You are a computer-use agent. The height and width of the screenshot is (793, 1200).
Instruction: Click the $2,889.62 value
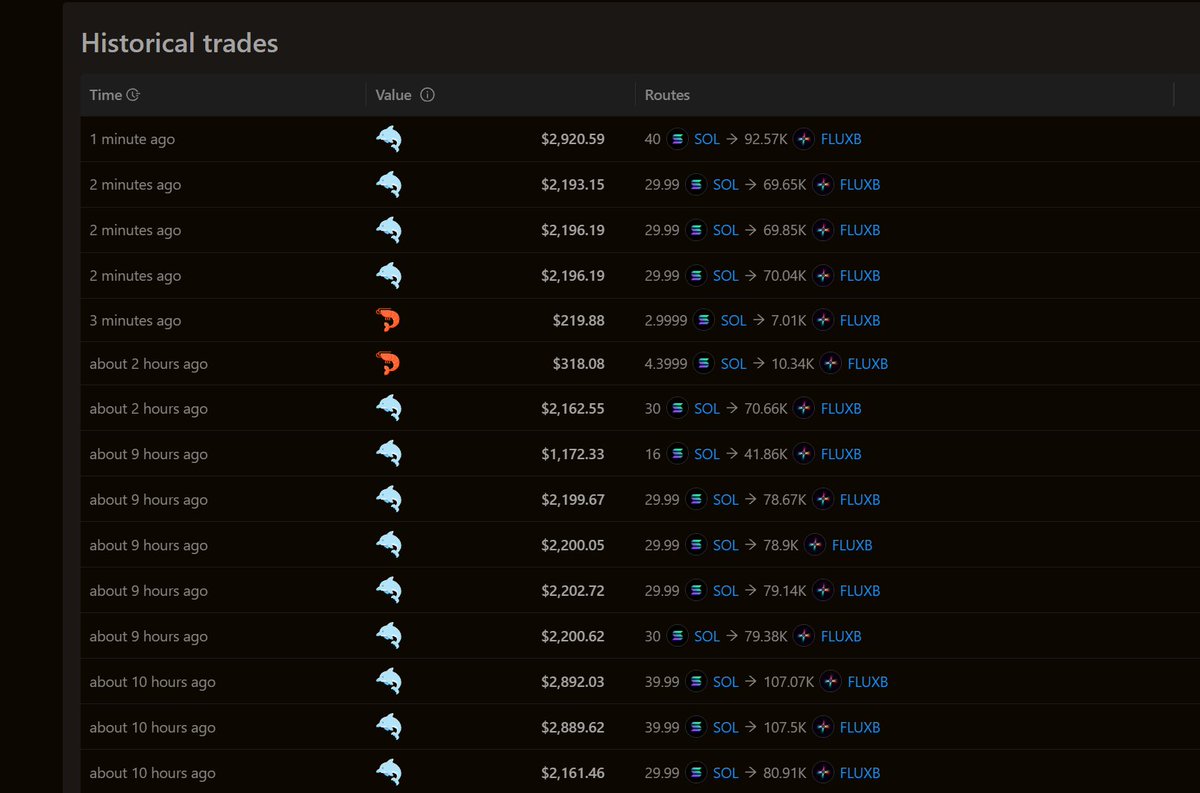tap(573, 727)
